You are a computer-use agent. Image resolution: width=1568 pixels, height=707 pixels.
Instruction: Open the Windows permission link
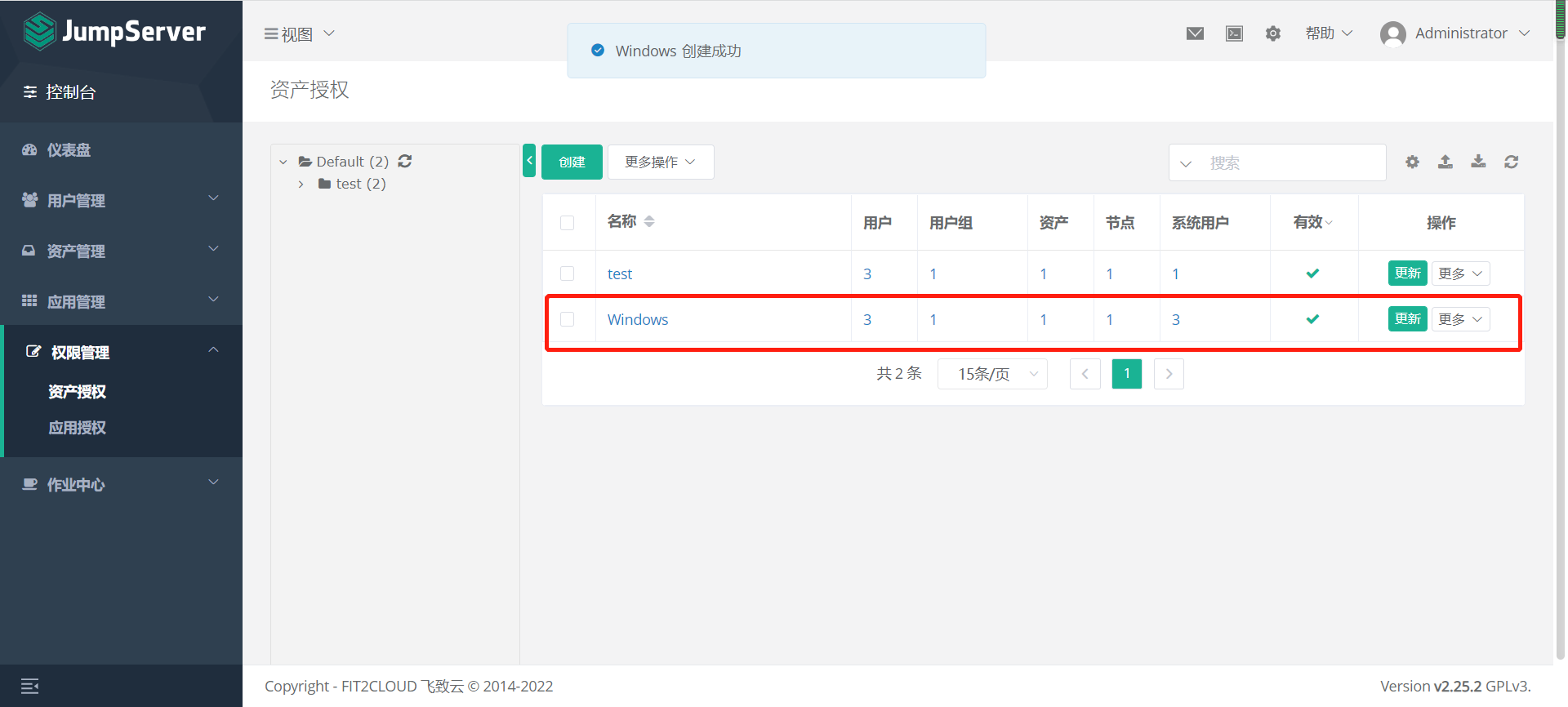tap(637, 319)
